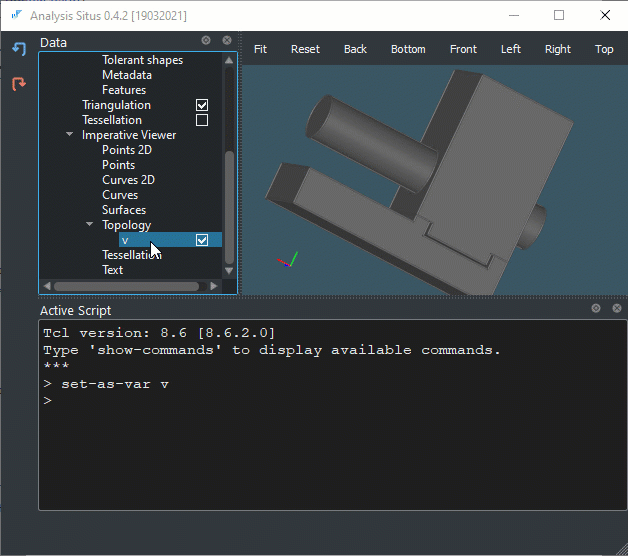
Task: Float the Active Script panel icon
Action: pos(596,308)
